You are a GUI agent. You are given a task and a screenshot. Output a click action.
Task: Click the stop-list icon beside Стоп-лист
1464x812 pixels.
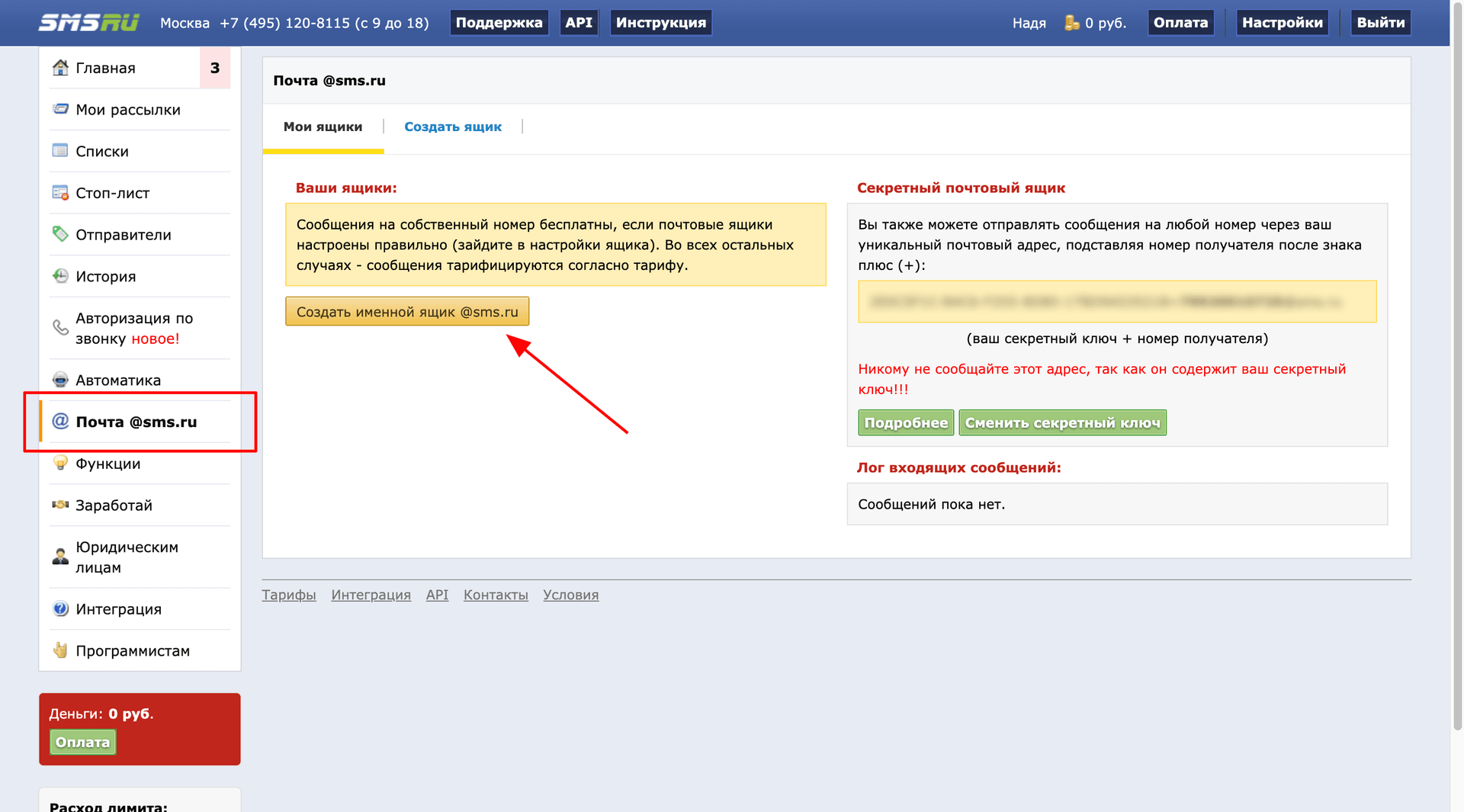[60, 192]
